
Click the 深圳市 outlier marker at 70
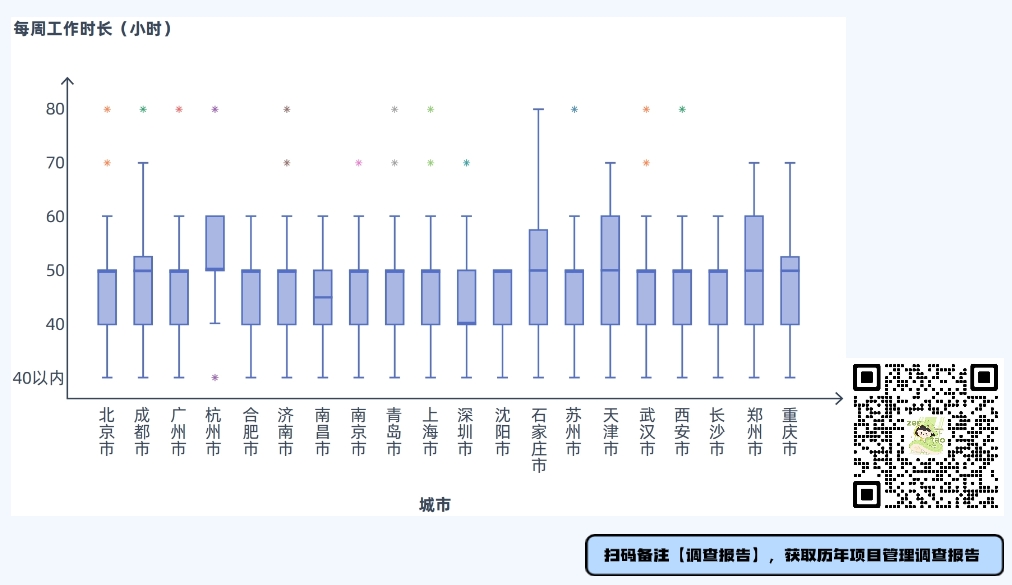click(467, 163)
